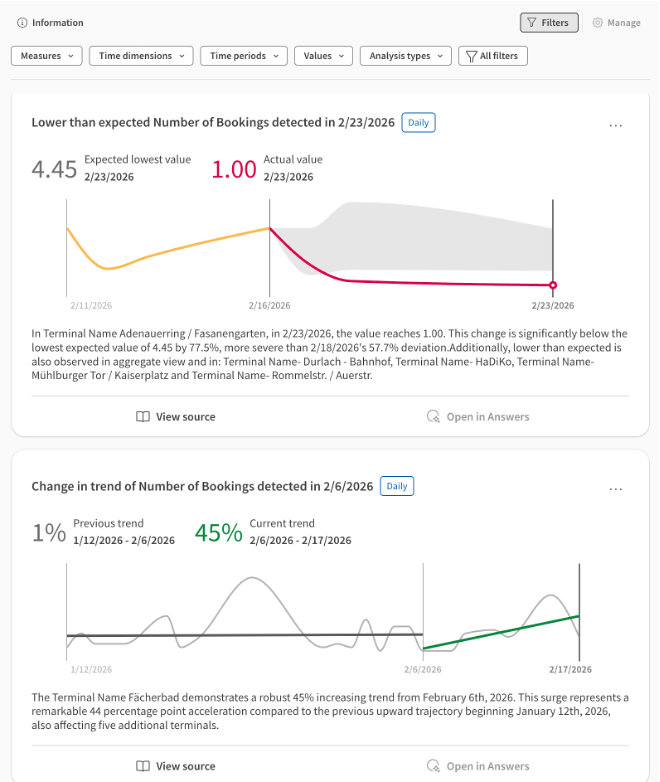The width and height of the screenshot is (660, 782).
Task: Open the Time dimensions dropdown
Action: coord(141,56)
